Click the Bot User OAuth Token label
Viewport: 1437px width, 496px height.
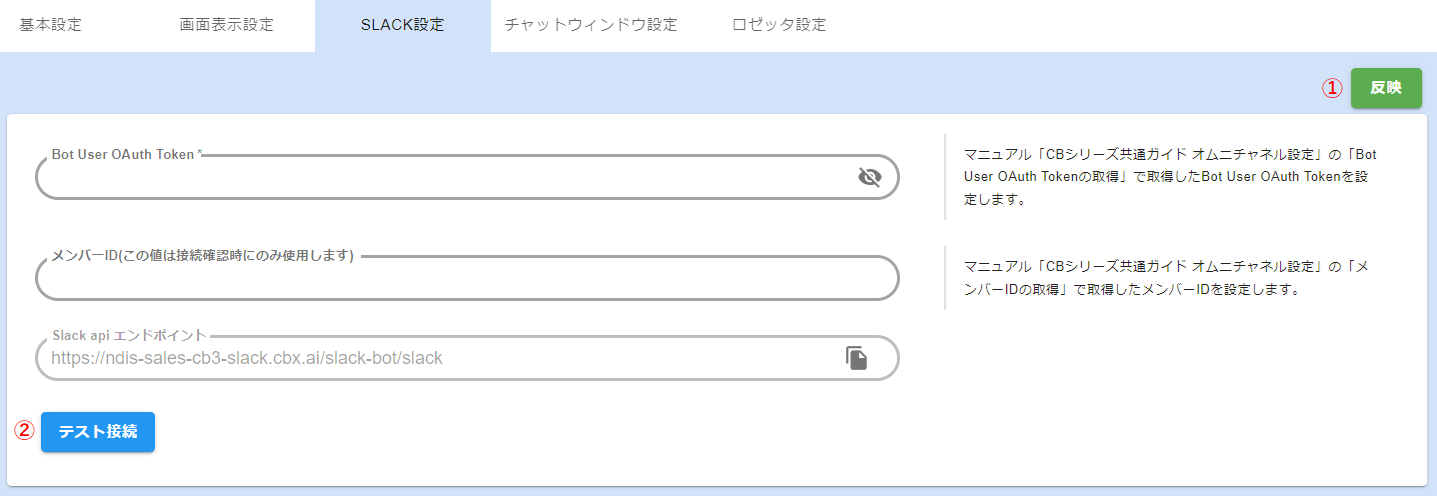[123, 155]
